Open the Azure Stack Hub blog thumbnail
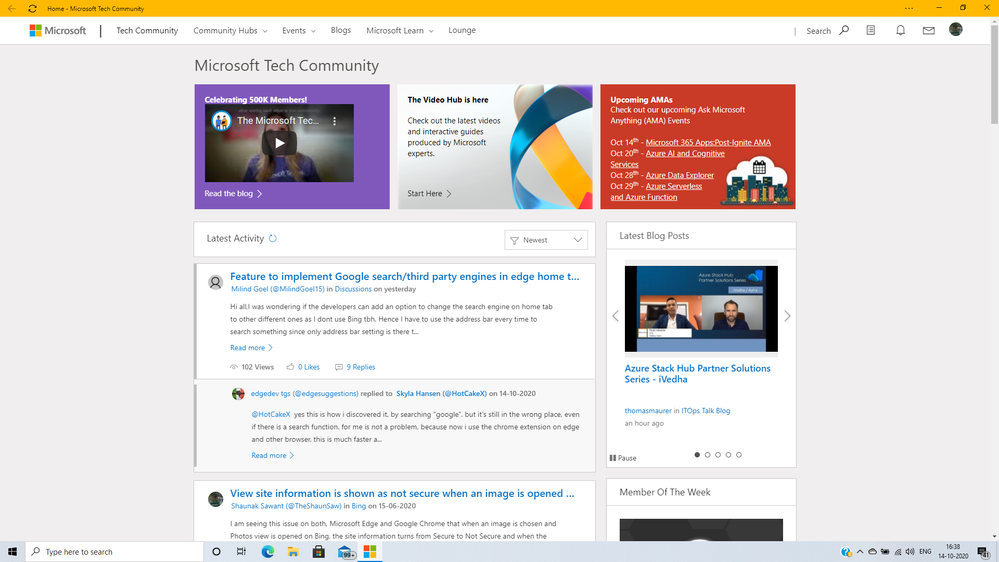 701,308
